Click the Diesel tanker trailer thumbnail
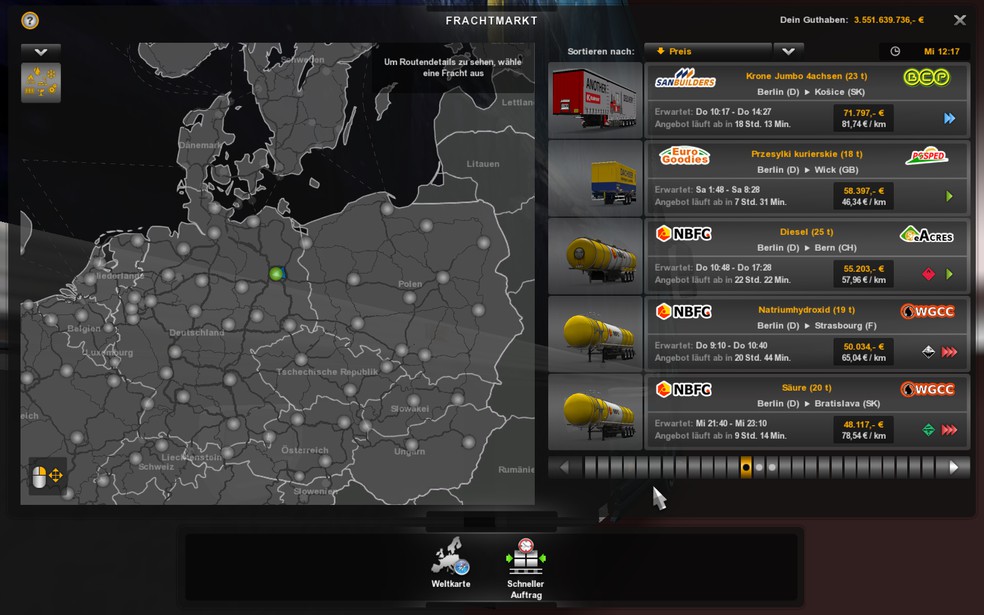984x615 pixels. [596, 256]
